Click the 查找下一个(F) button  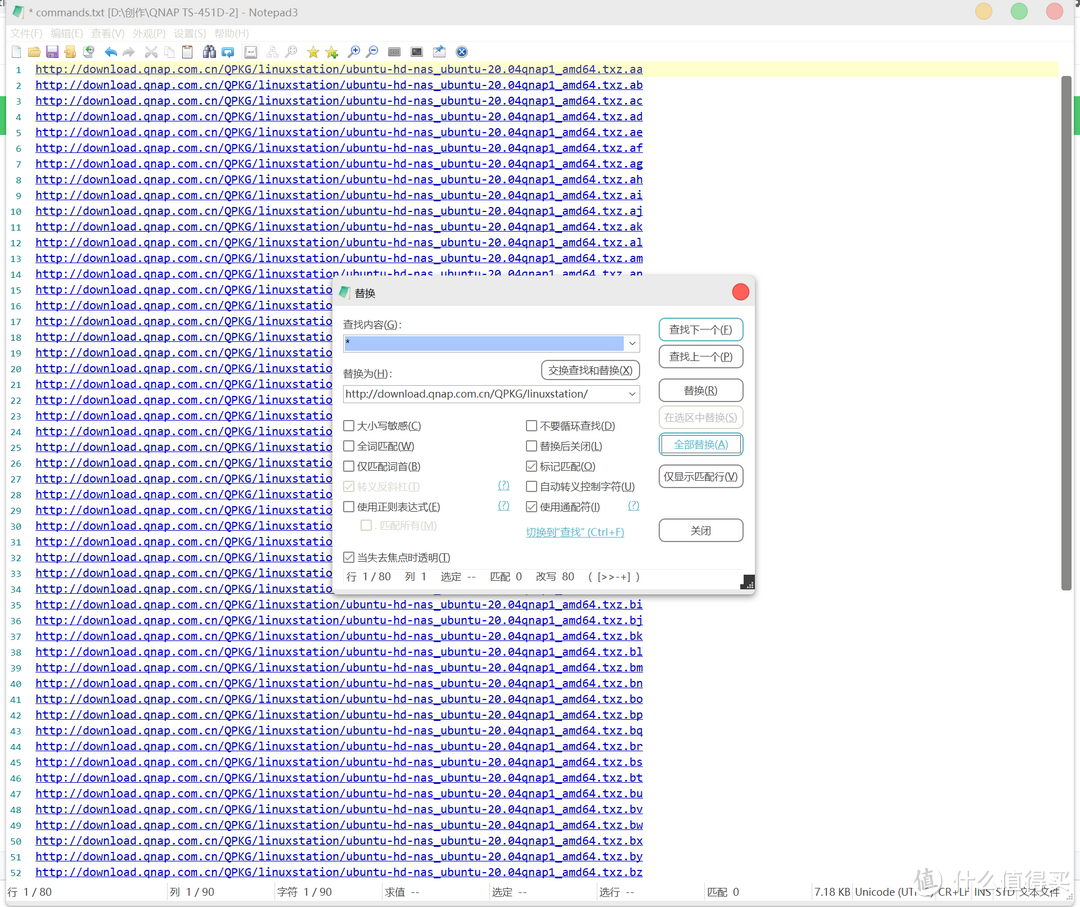click(700, 329)
